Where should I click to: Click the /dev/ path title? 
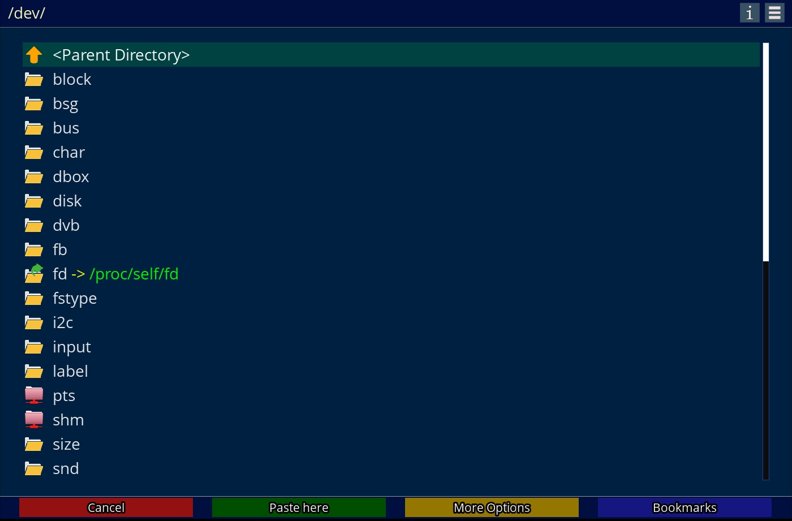click(x=26, y=13)
